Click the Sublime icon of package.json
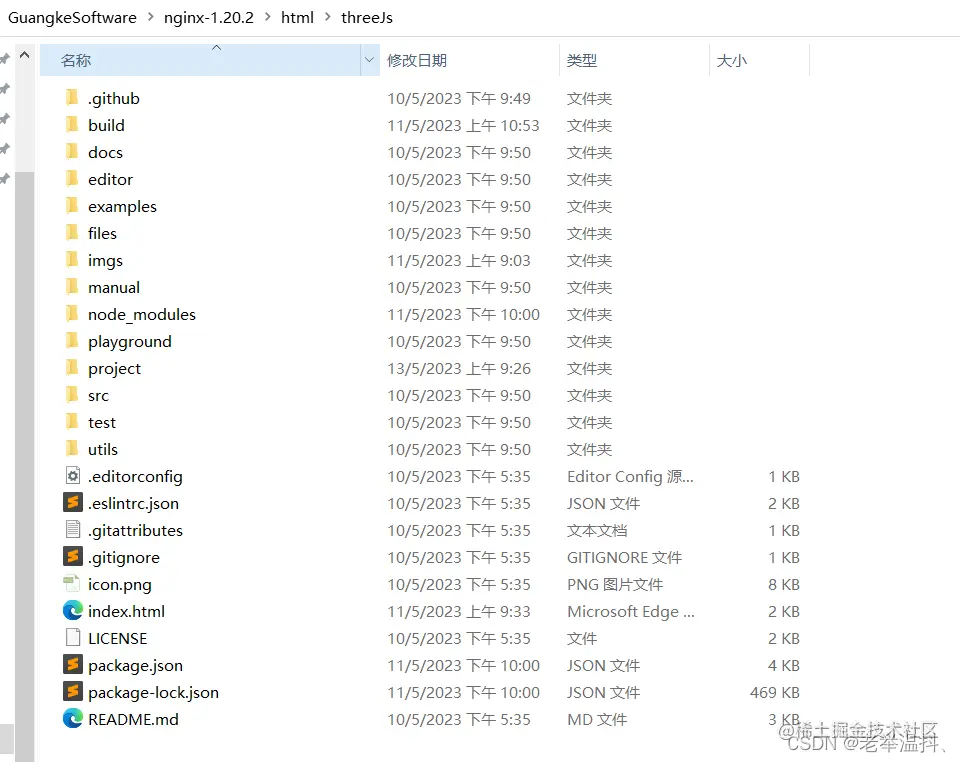 73,664
